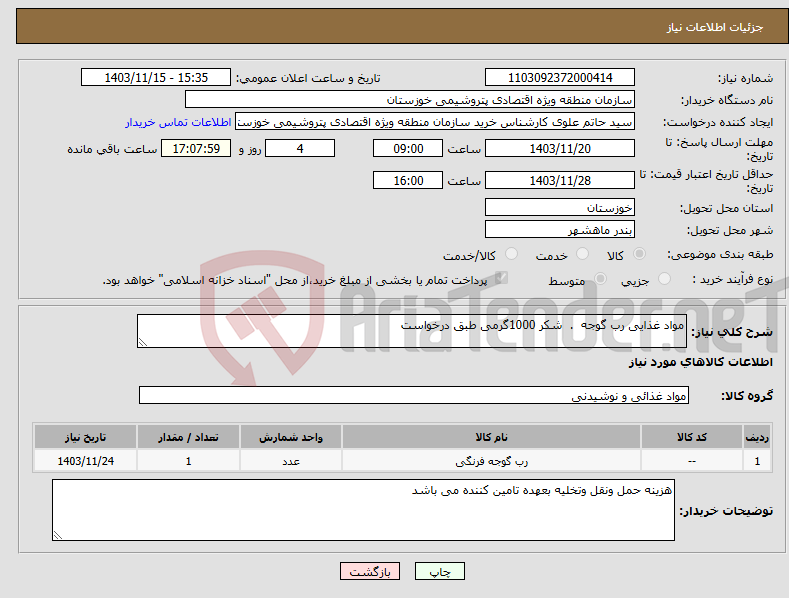Screen dimensions: 789x598
Task: Click the general need description text area
Action: 412,331
